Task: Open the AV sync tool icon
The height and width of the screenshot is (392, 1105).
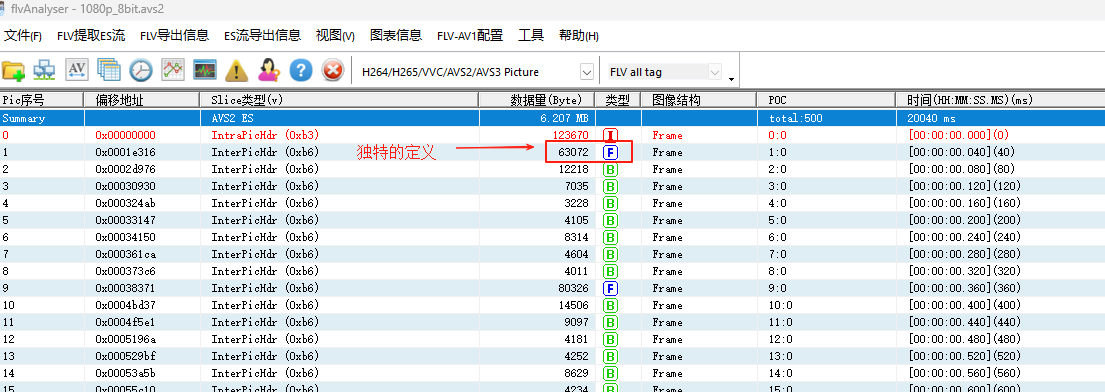Action: [x=77, y=69]
